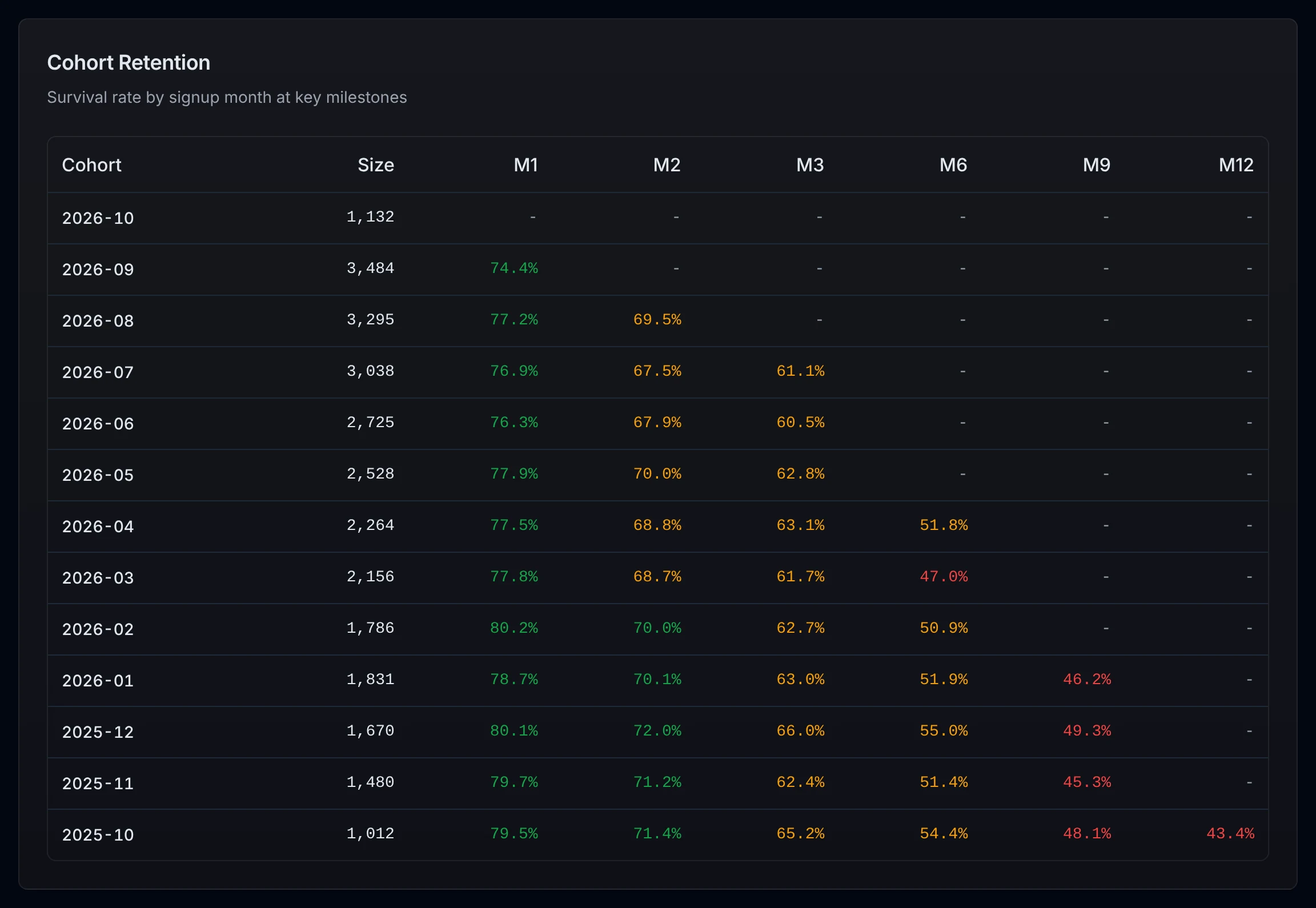The height and width of the screenshot is (908, 1316).
Task: Click the 49.3% M9 value for 2025-12
Action: click(1088, 731)
